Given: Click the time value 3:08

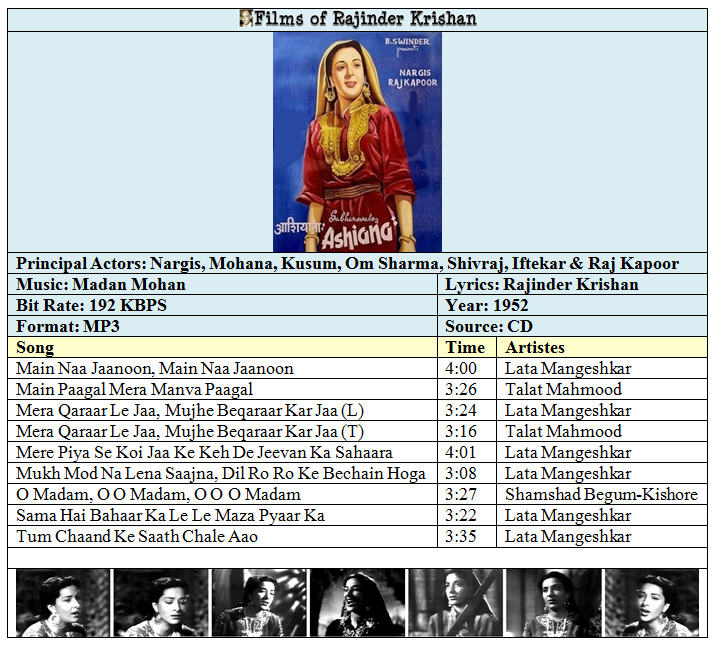Looking at the screenshot, I should pyautogui.click(x=461, y=473).
